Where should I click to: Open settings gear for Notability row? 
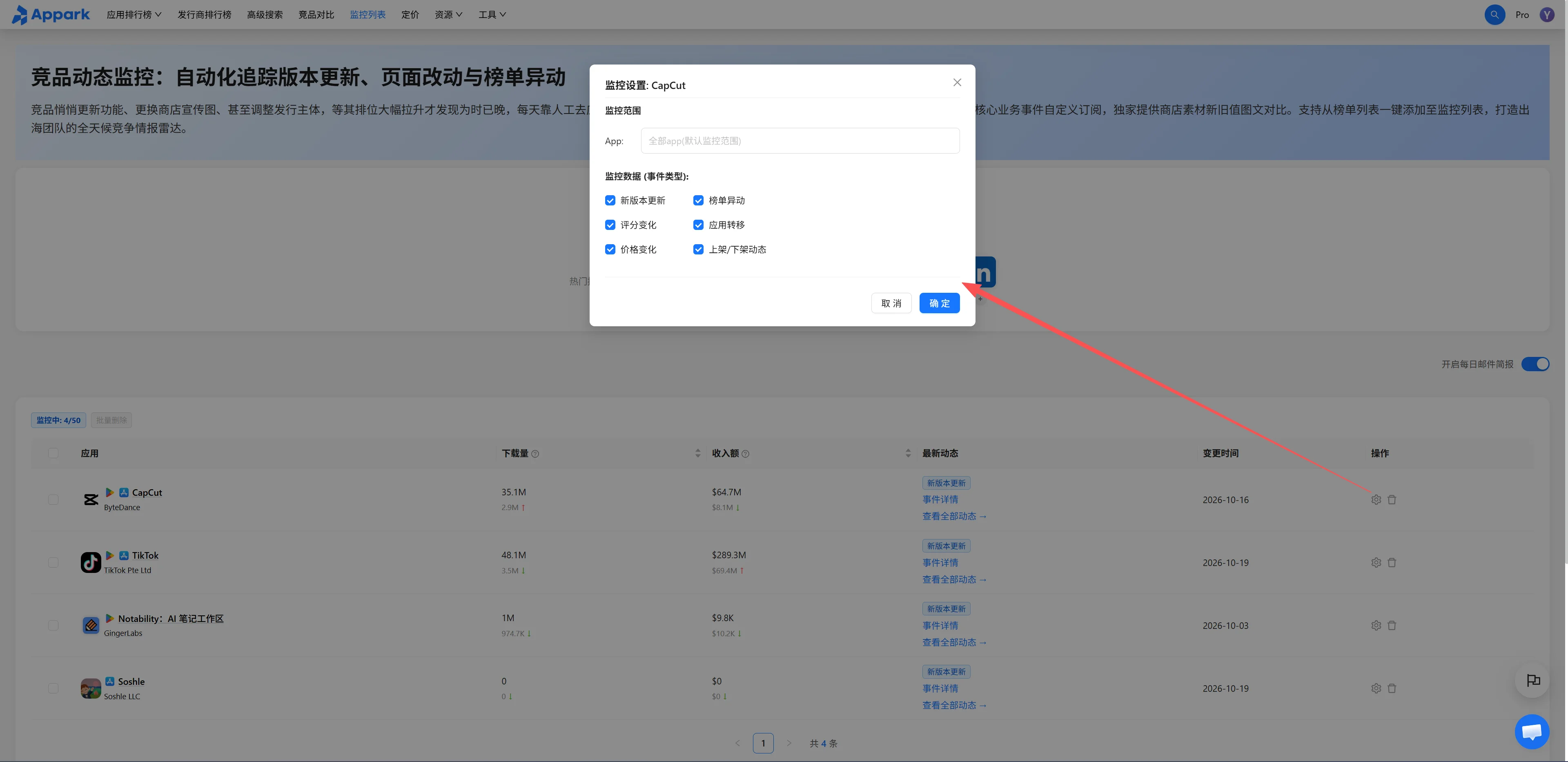click(x=1376, y=626)
